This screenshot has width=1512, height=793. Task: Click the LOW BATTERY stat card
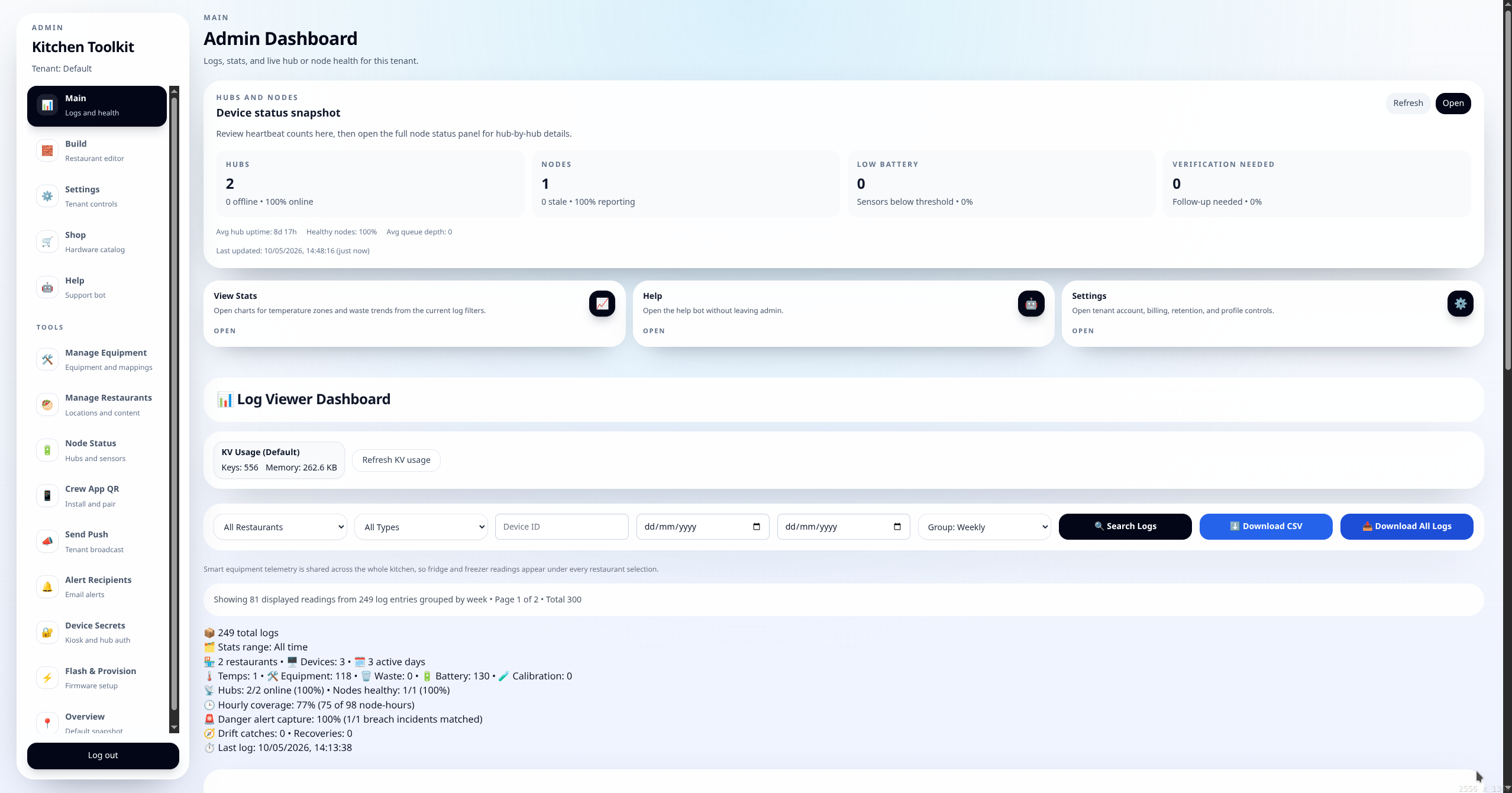click(x=1001, y=183)
